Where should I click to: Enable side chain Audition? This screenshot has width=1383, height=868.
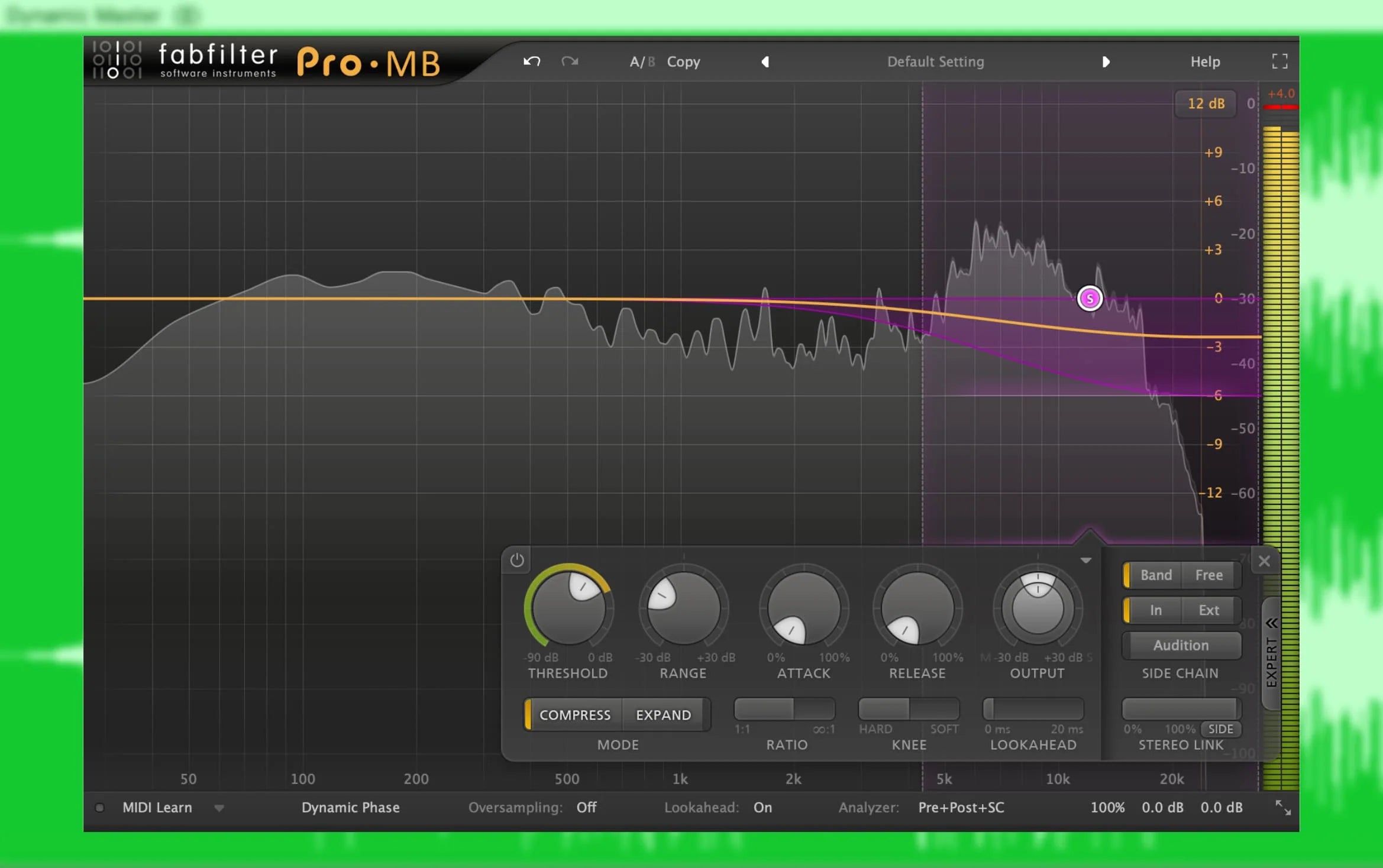[x=1181, y=645]
